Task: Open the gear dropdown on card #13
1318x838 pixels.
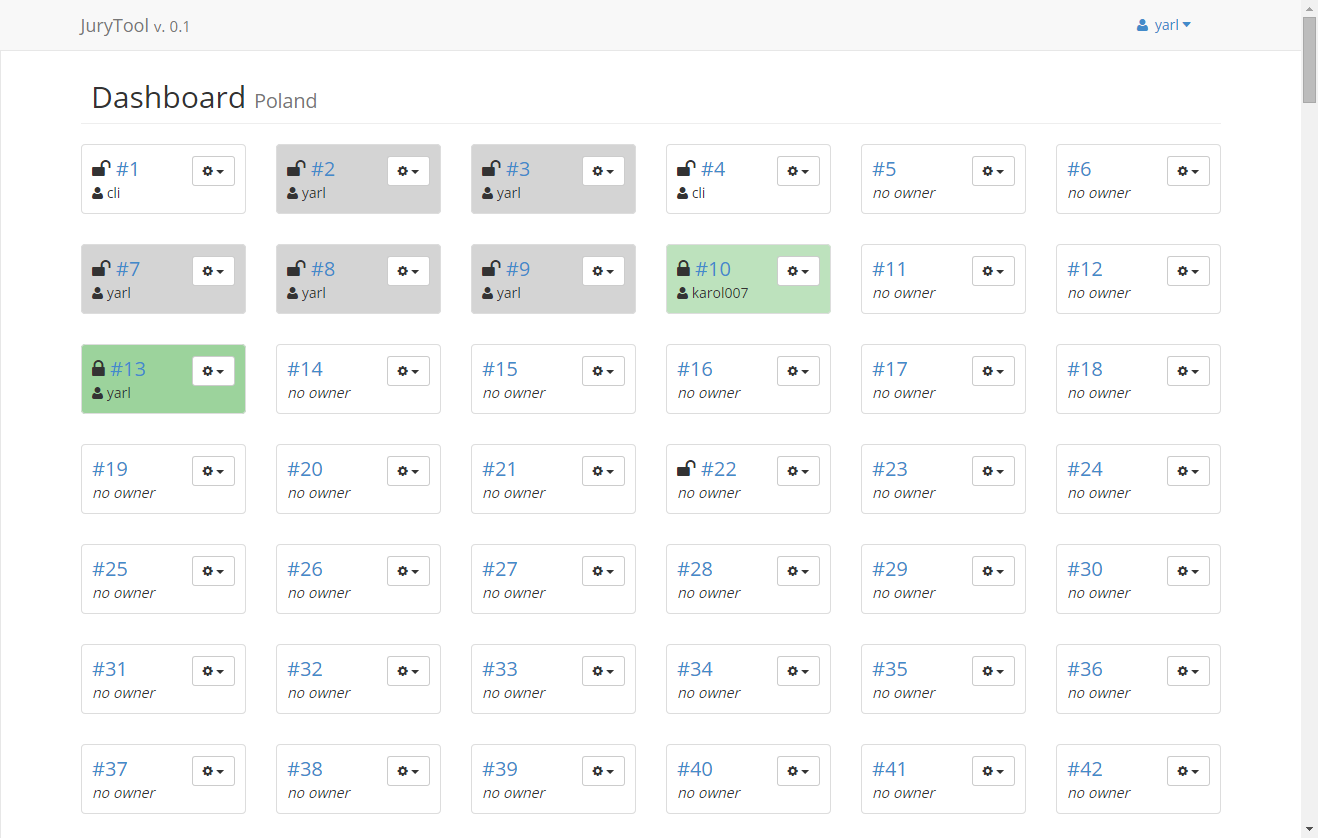Action: click(213, 371)
